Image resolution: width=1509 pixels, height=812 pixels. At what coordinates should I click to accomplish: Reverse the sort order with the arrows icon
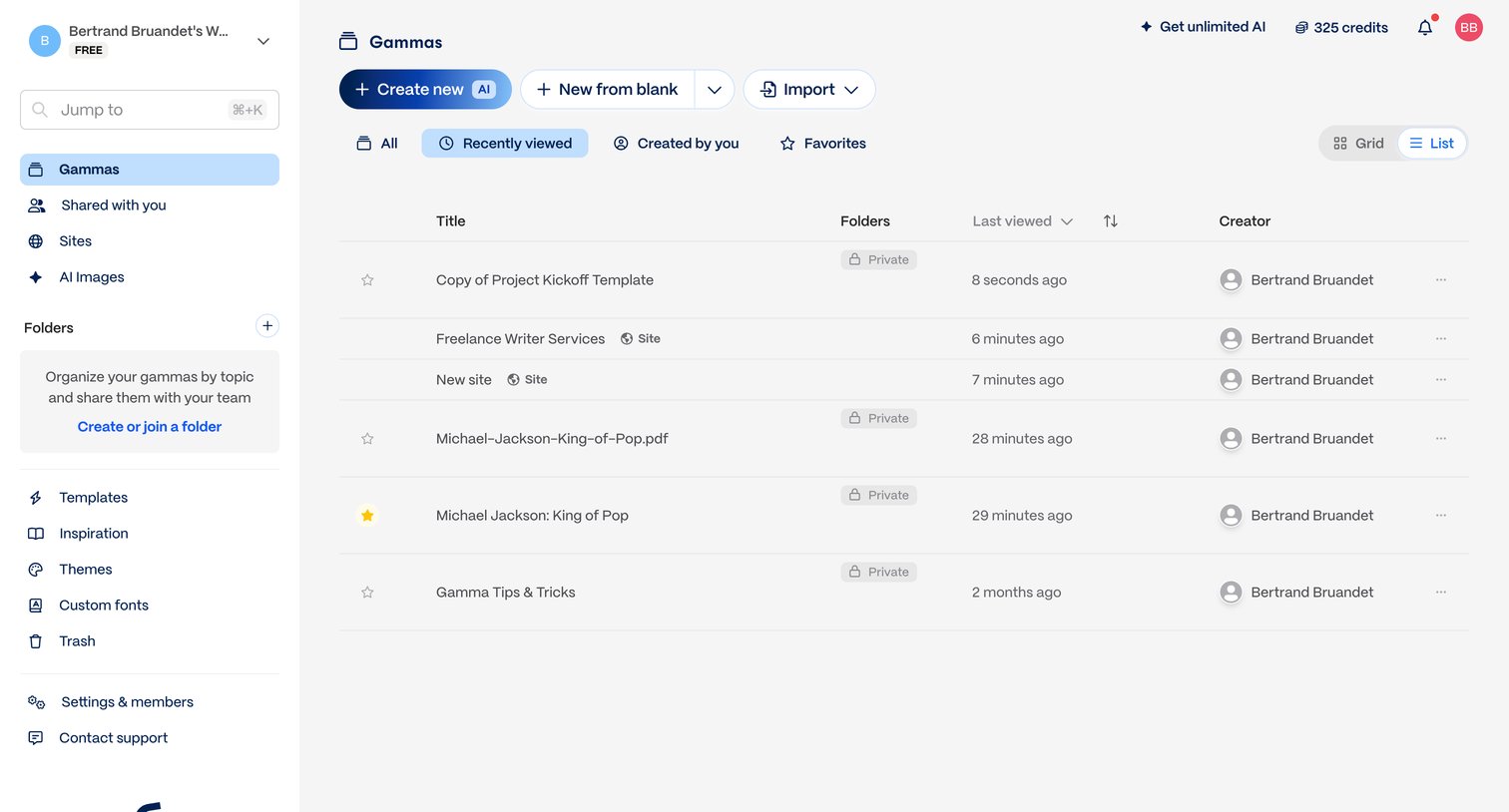point(1111,221)
